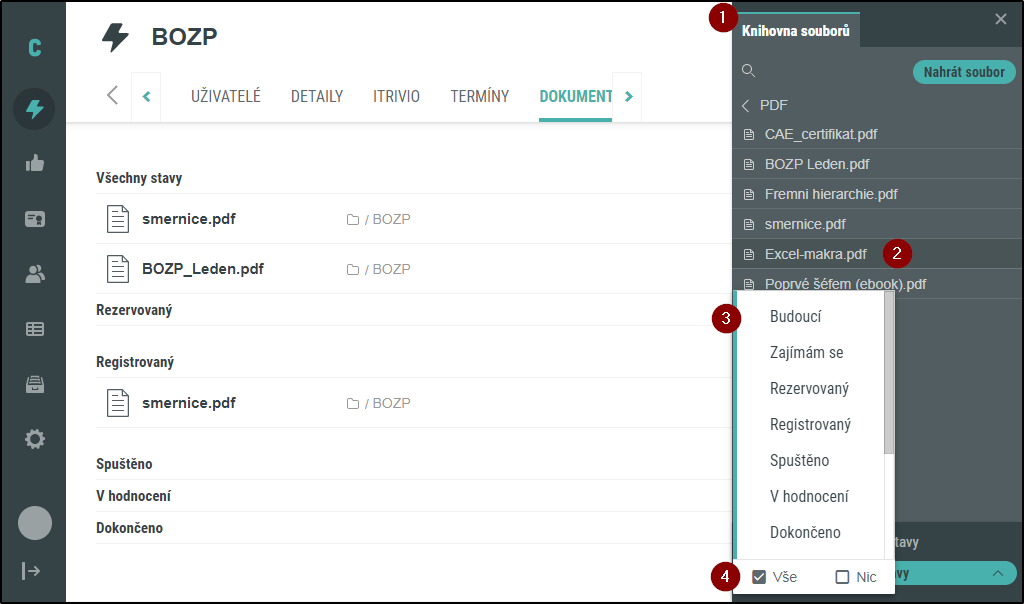Click the right arrow to reveal more tabs
Screen dimensions: 1024x604
[628, 97]
